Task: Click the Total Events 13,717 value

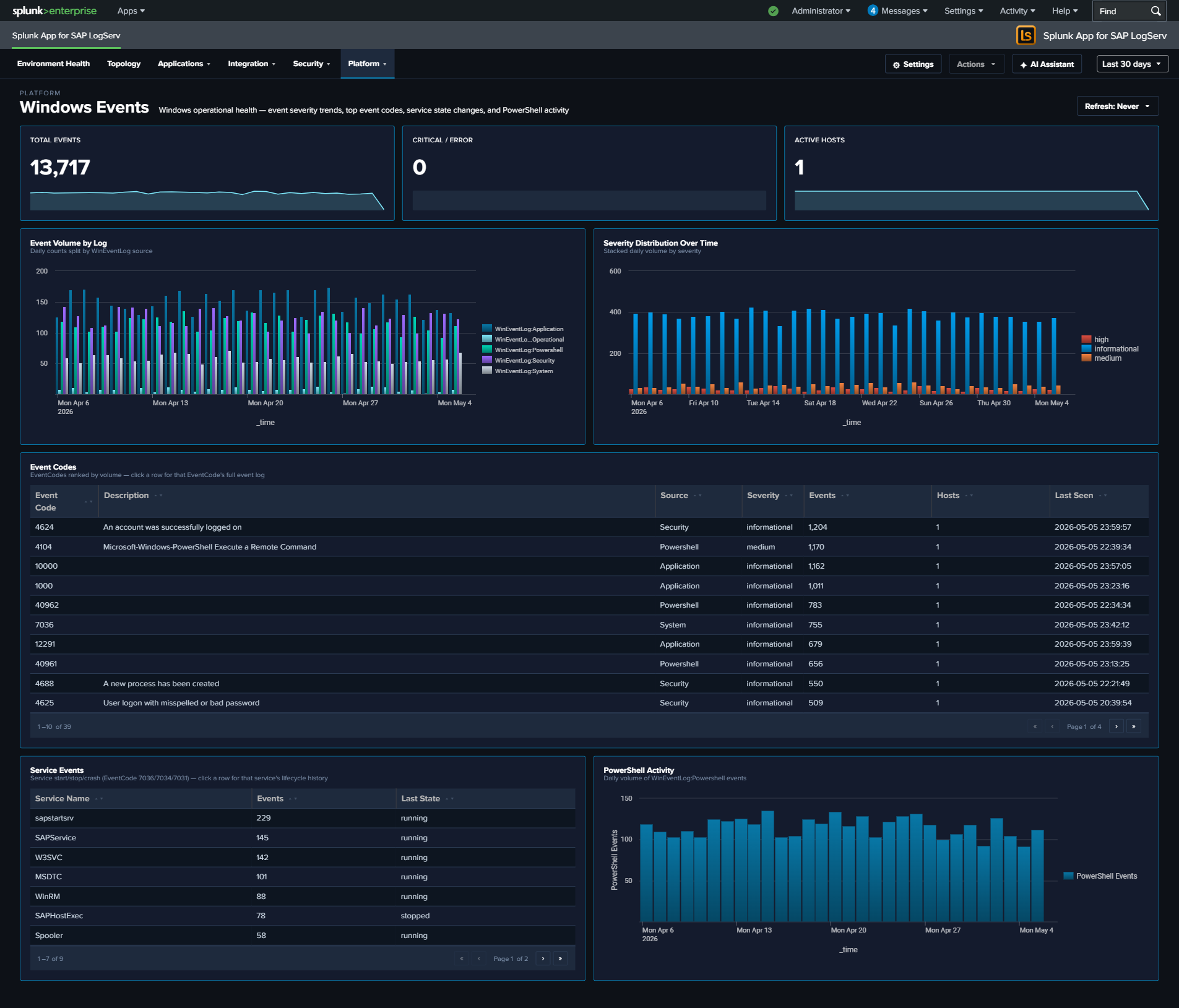Action: [60, 167]
